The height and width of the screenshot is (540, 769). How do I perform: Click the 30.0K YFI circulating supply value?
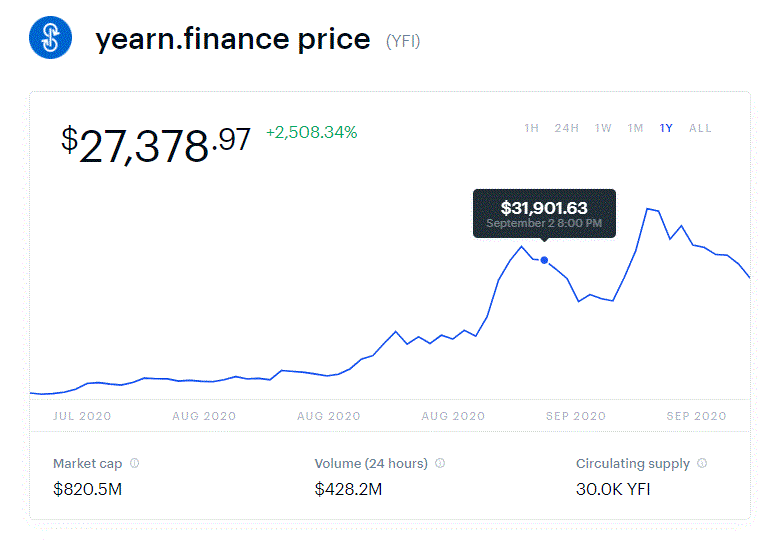coord(613,489)
